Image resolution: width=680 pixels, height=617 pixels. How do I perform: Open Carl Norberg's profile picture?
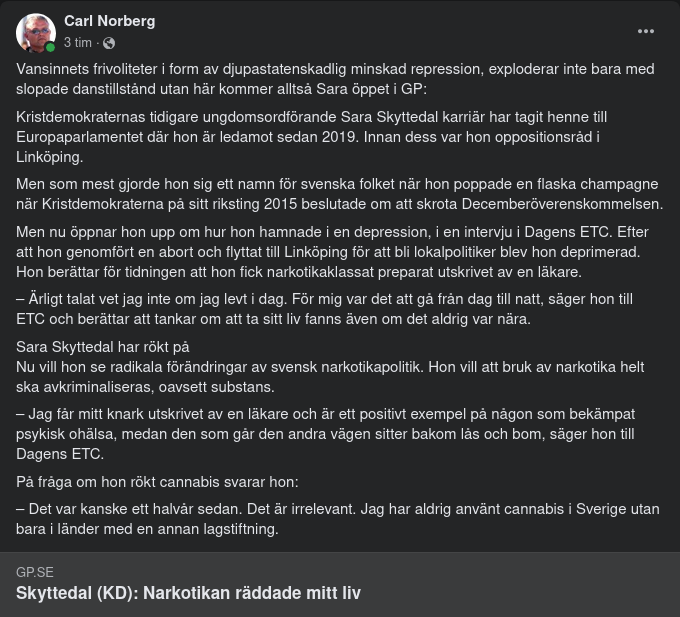pyautogui.click(x=35, y=33)
